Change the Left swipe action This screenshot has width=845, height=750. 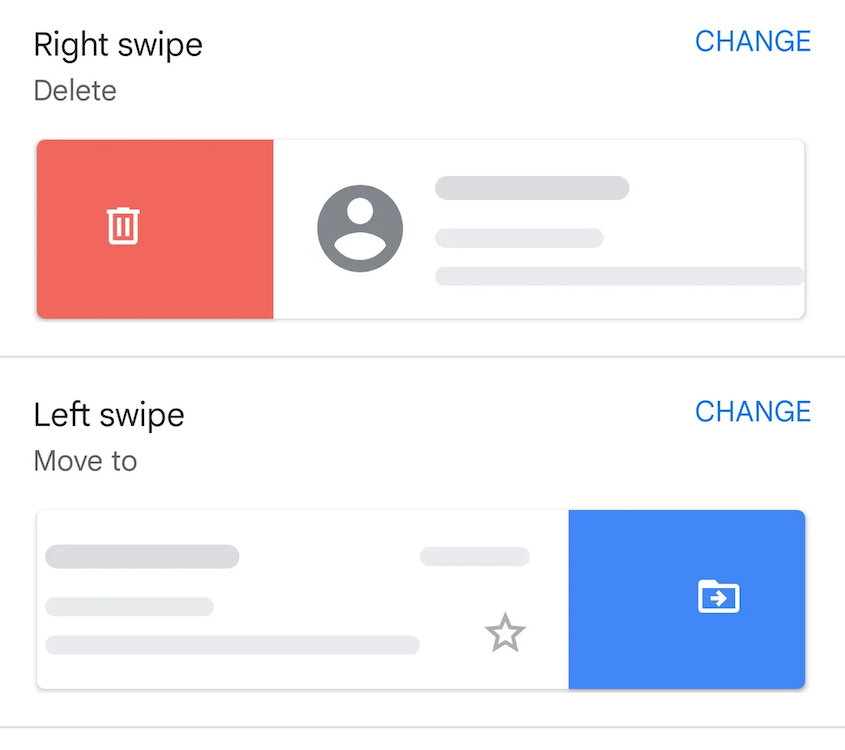point(752,412)
